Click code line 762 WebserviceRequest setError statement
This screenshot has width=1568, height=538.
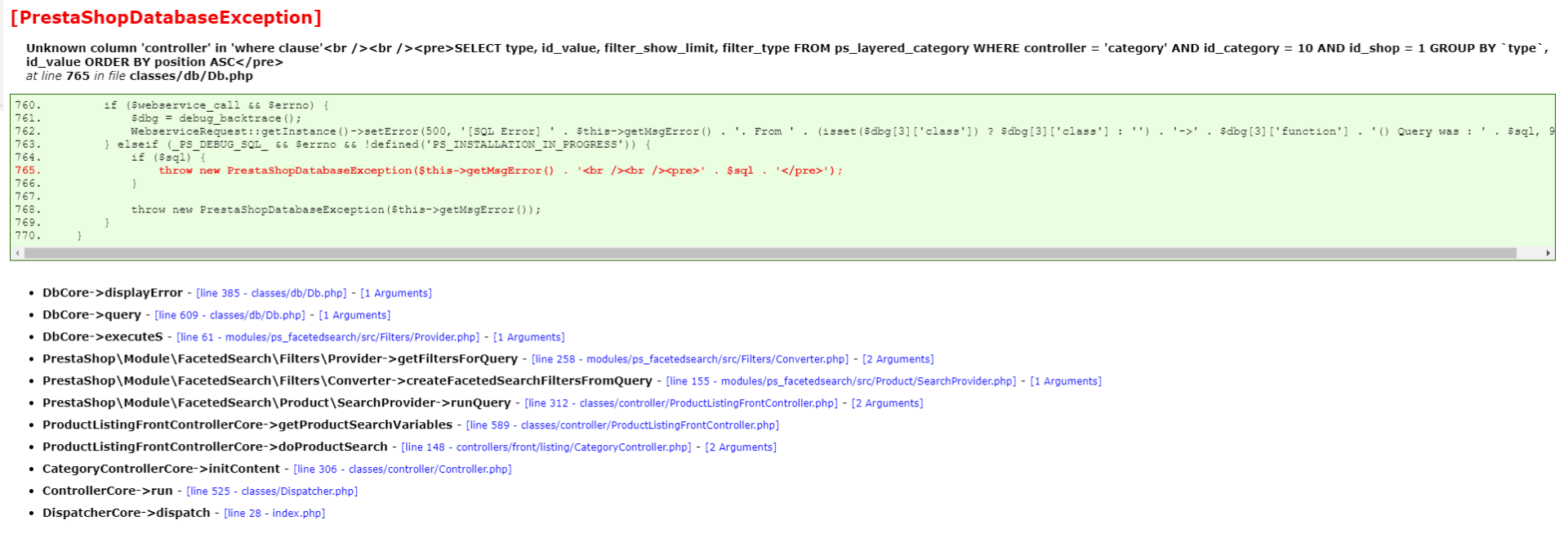click(843, 131)
